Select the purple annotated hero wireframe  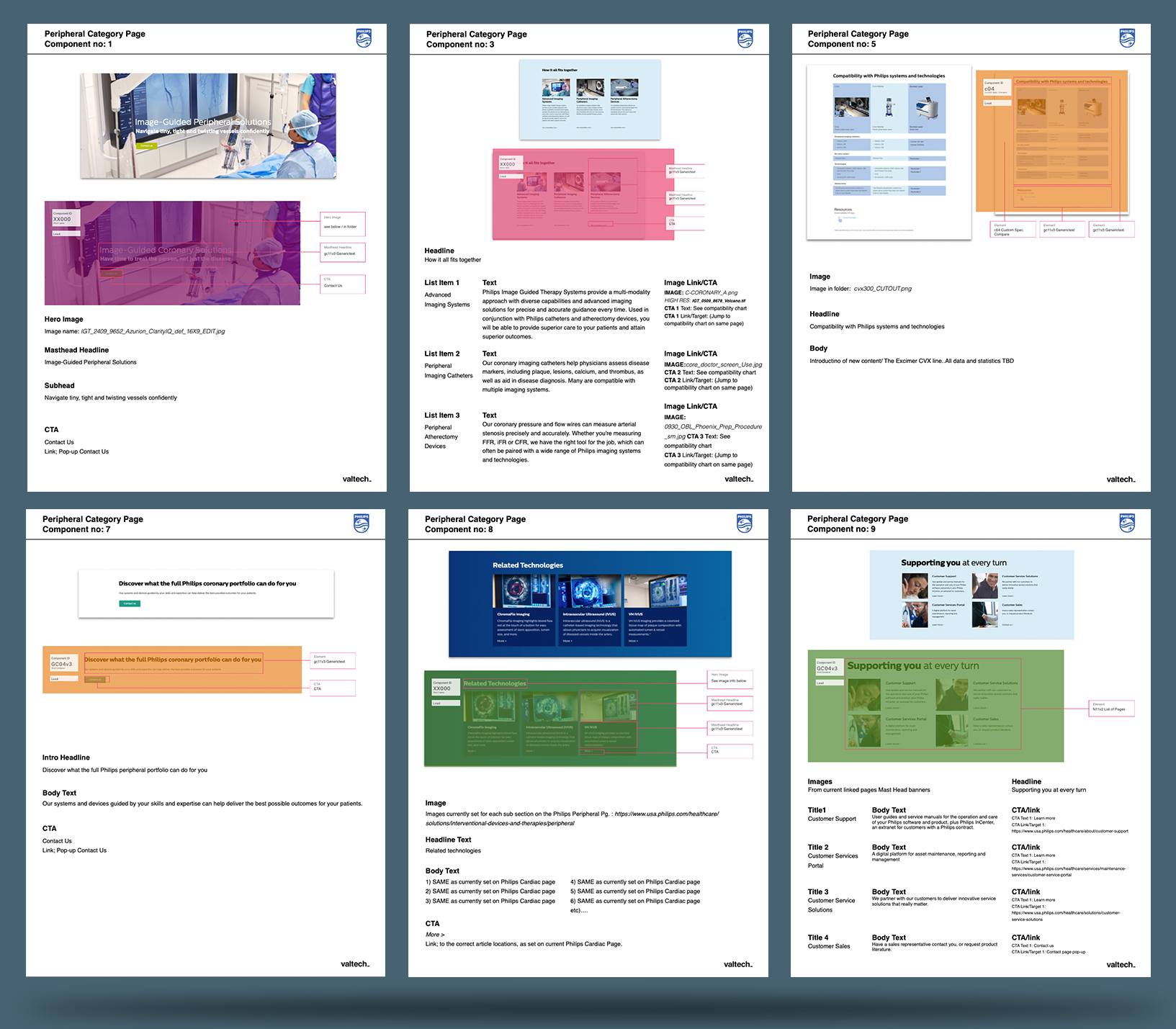(172, 253)
